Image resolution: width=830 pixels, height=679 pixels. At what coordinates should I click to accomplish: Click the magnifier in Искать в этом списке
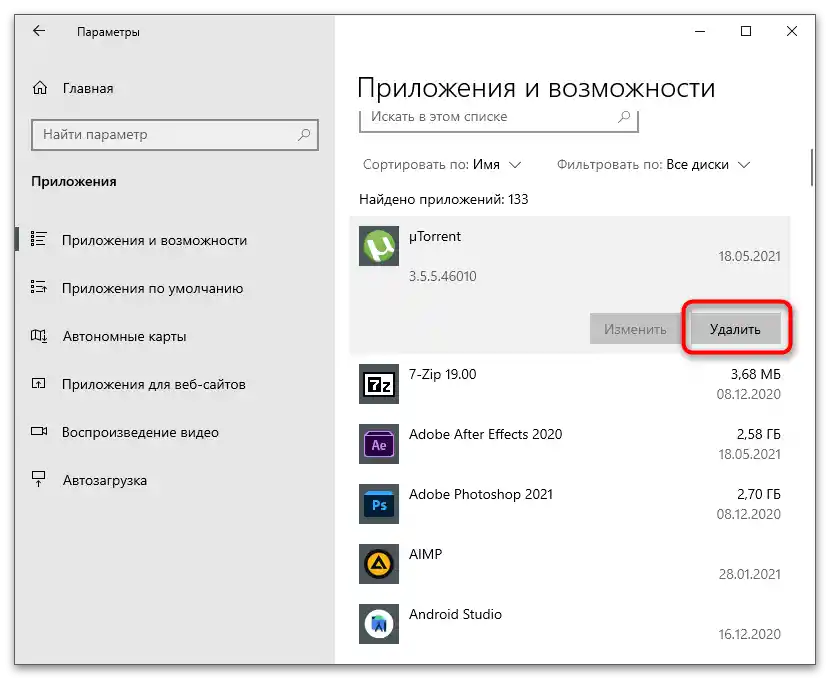[x=624, y=116]
